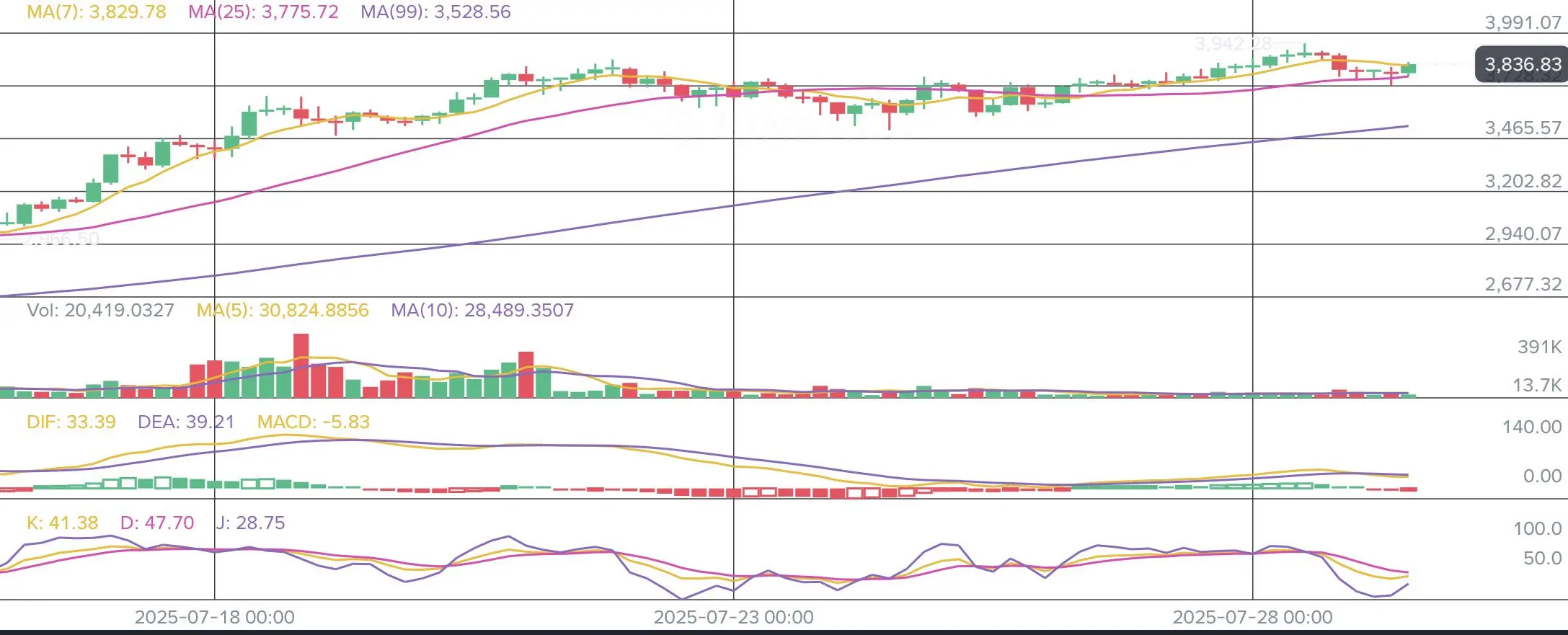
Task: Select the 2025-07-18 00:00 time axis label
Action: coord(215,618)
